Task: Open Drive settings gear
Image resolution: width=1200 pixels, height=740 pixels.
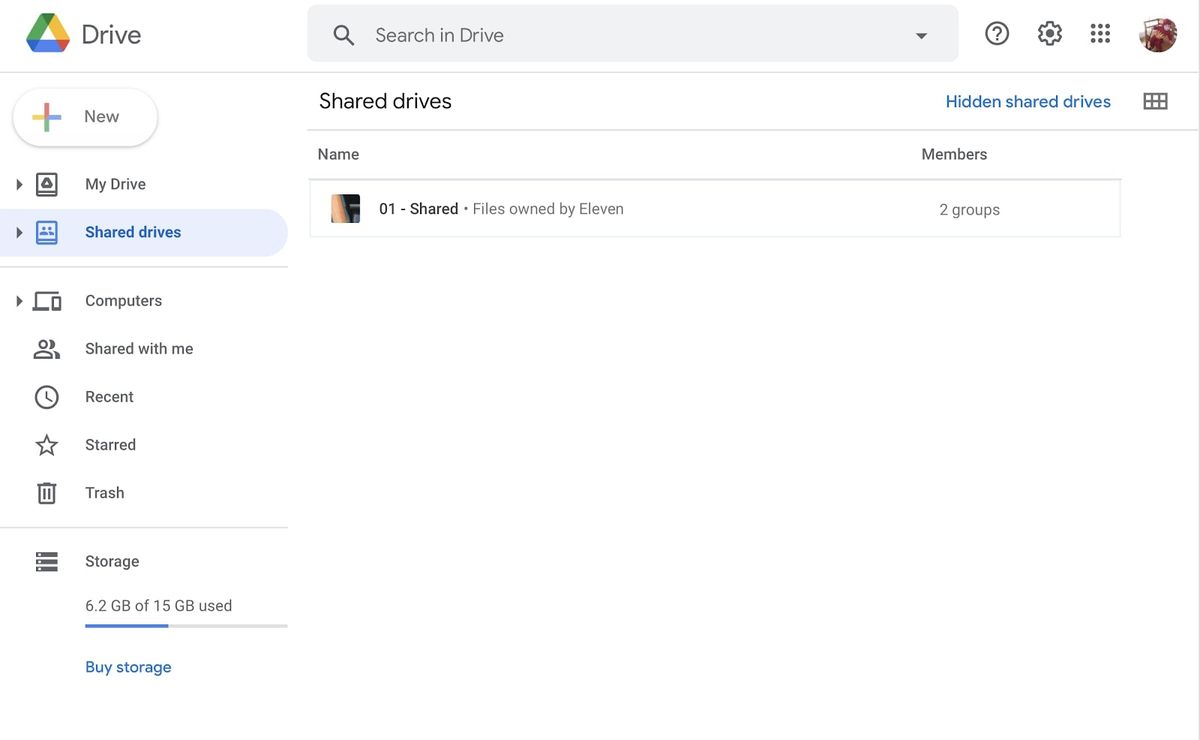Action: 1049,32
